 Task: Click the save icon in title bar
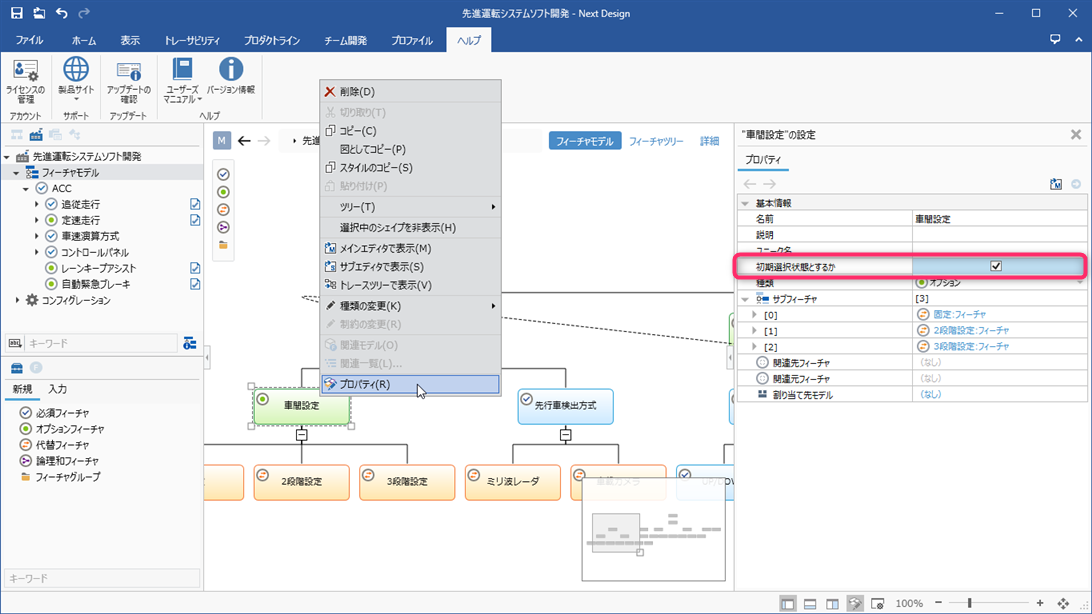16,13
